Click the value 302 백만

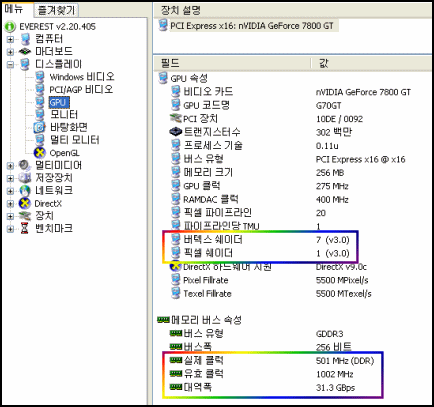coord(334,132)
